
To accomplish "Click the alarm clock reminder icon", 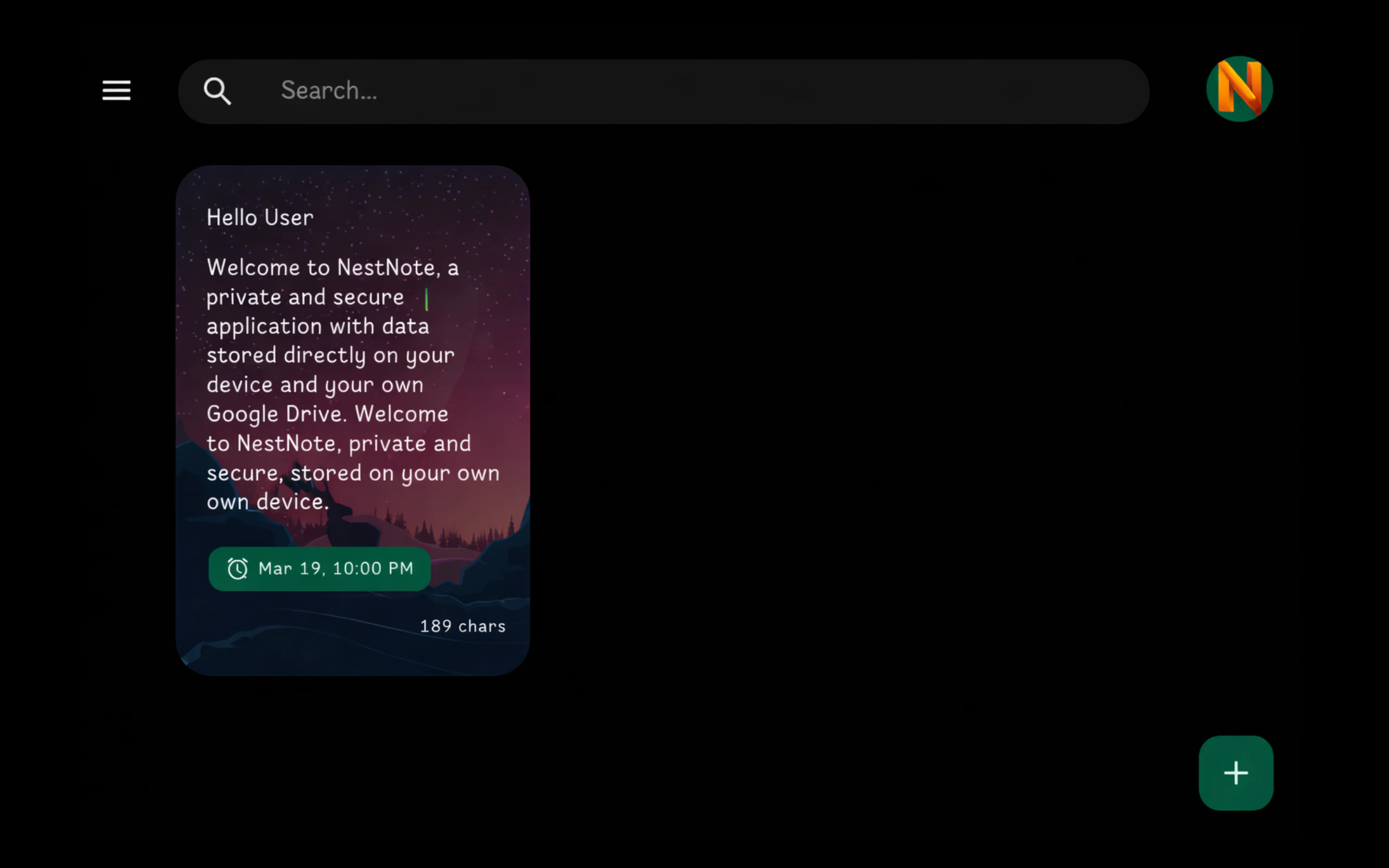I will click(237, 569).
